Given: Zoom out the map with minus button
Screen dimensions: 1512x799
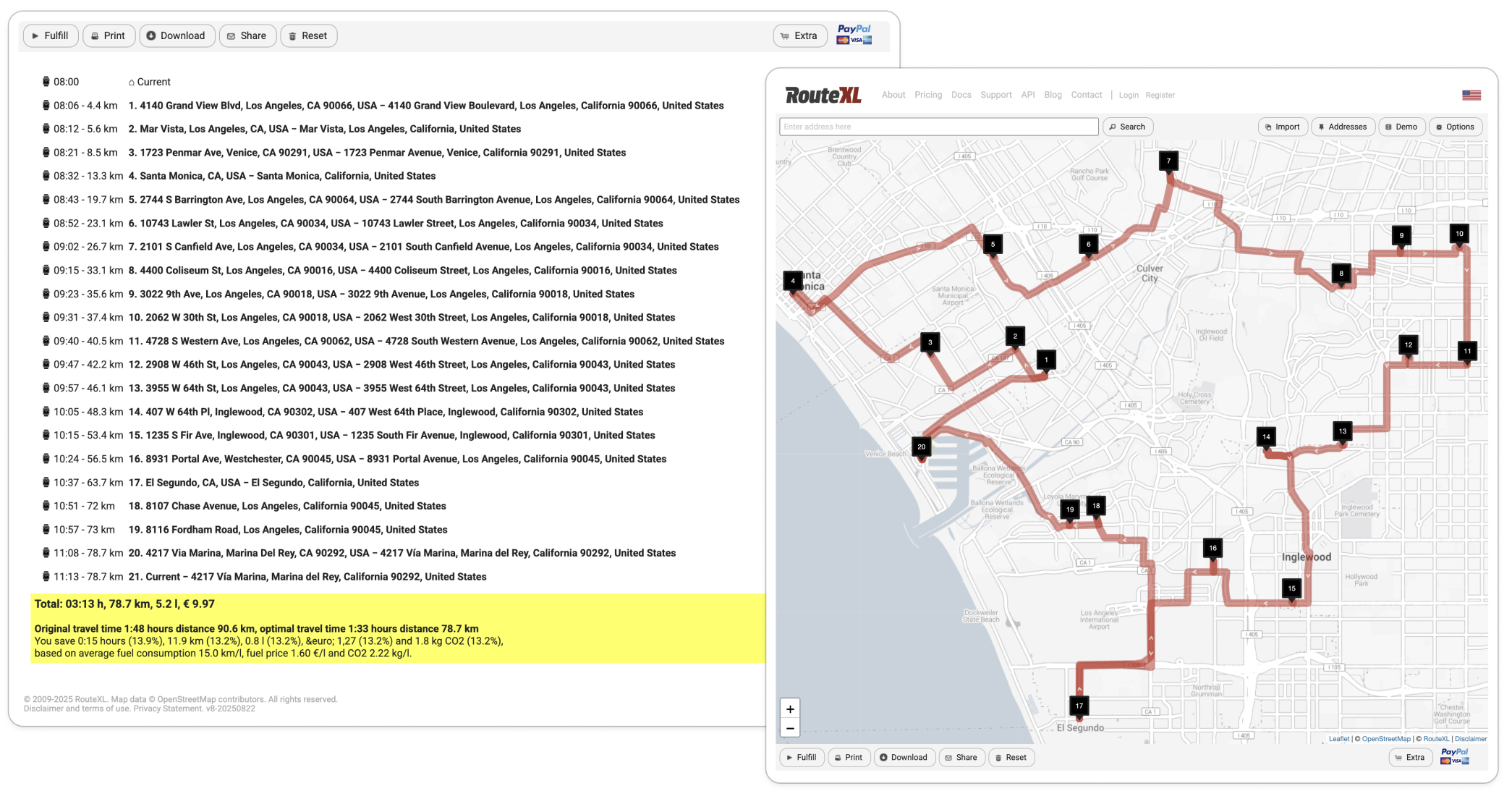Looking at the screenshot, I should click(790, 728).
